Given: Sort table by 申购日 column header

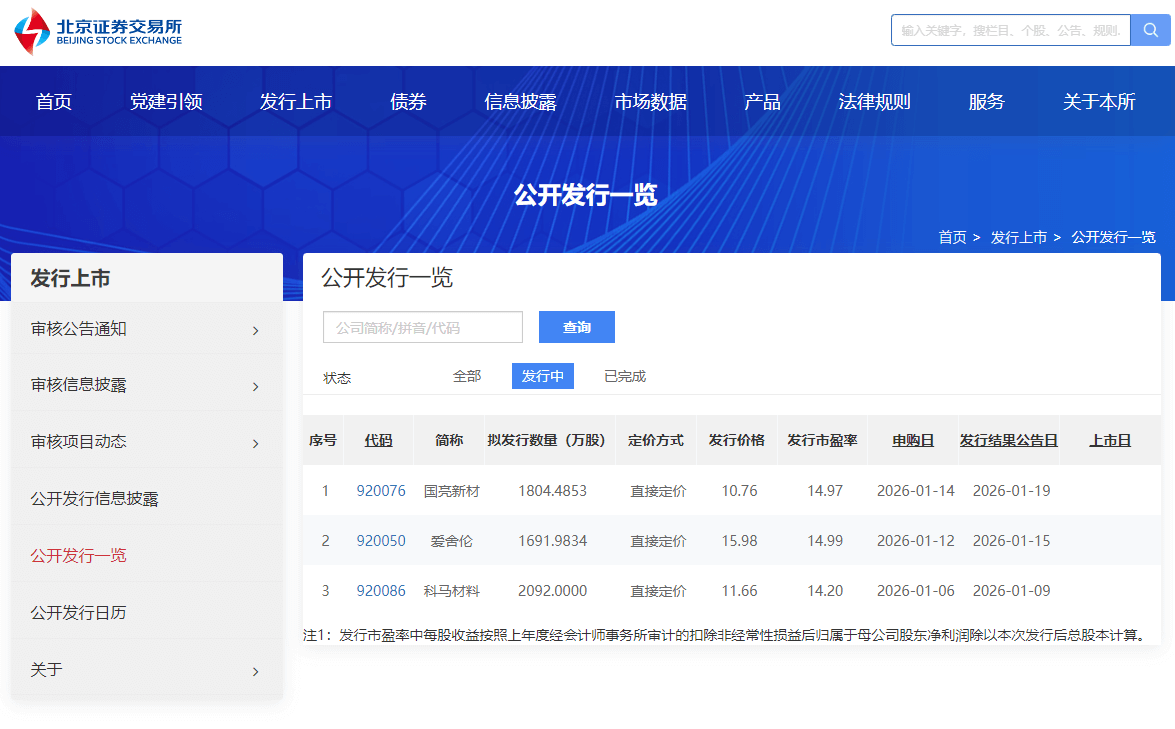Looking at the screenshot, I should click(913, 440).
